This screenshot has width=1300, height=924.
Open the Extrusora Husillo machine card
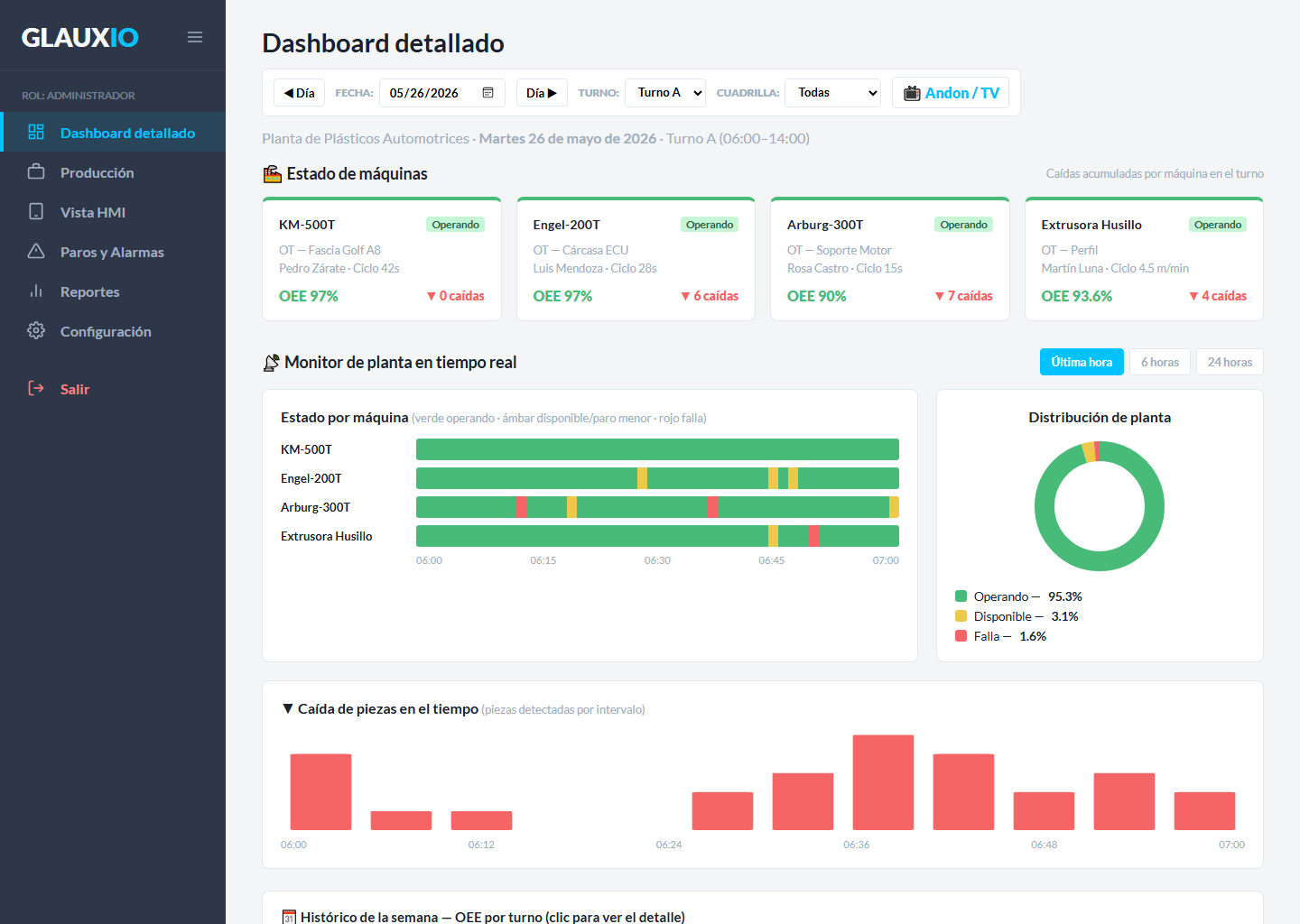point(1144,259)
